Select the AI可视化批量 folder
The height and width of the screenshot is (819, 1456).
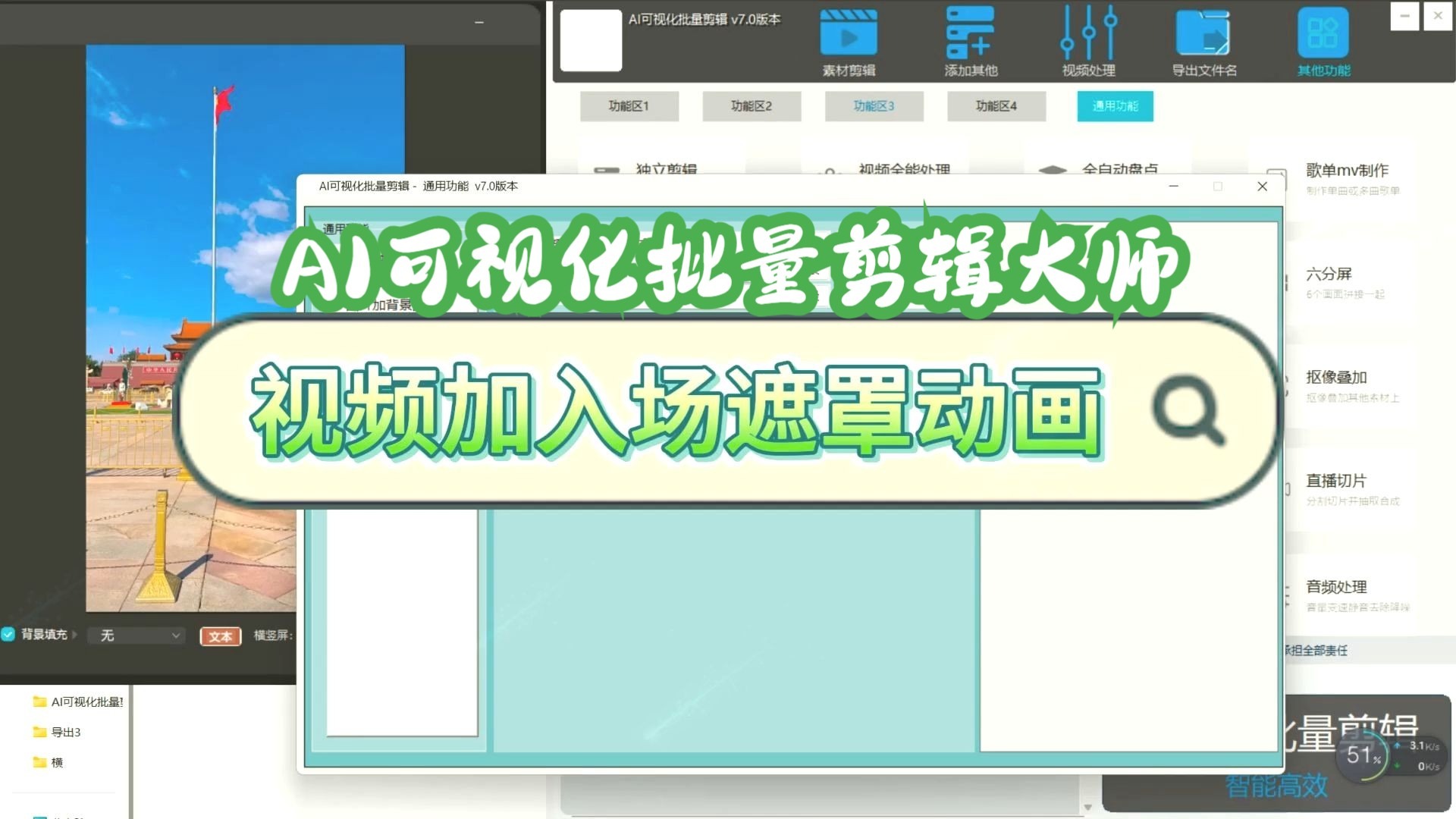78,701
